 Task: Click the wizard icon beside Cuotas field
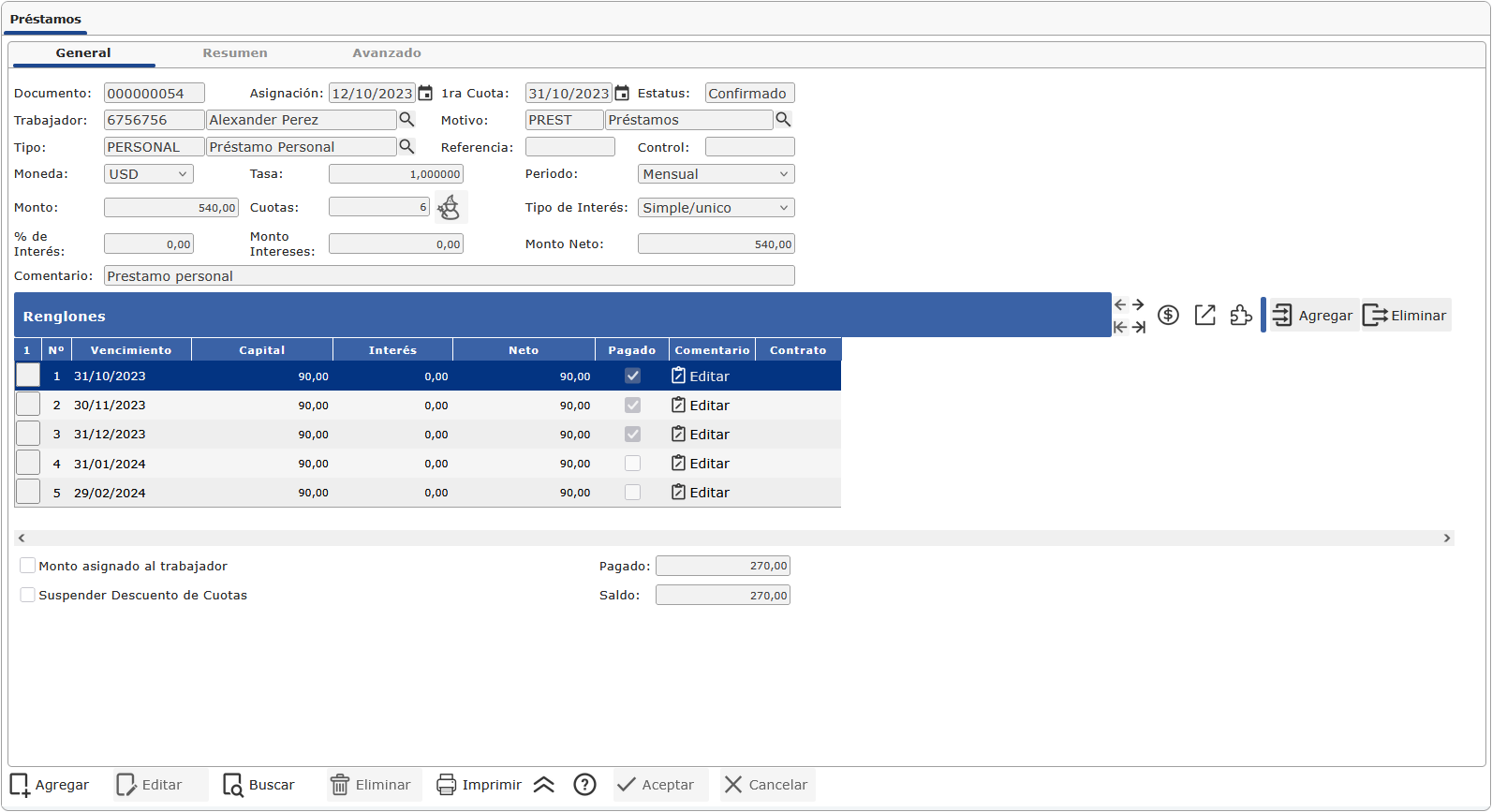(450, 207)
